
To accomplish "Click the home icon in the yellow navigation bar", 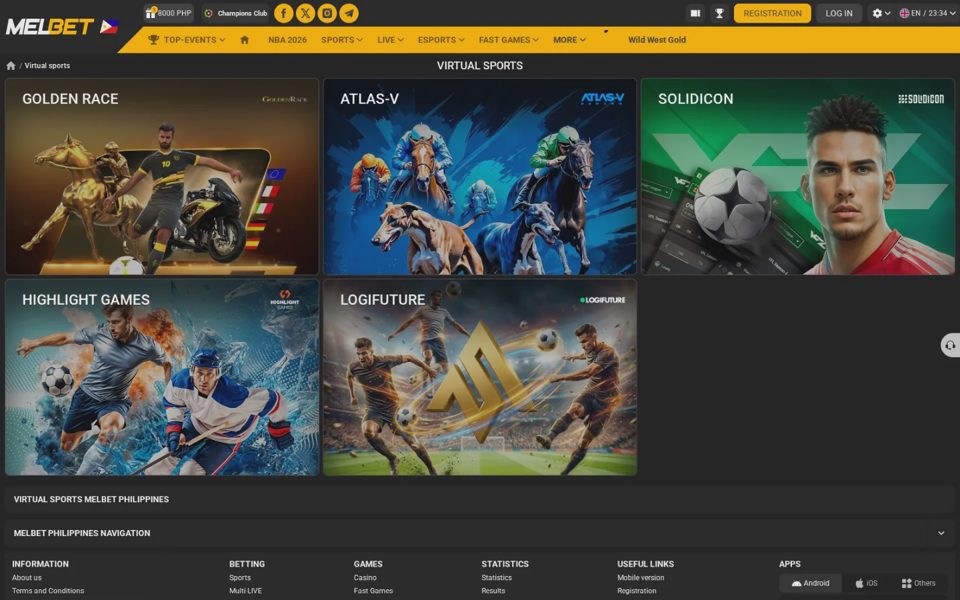I will (244, 40).
